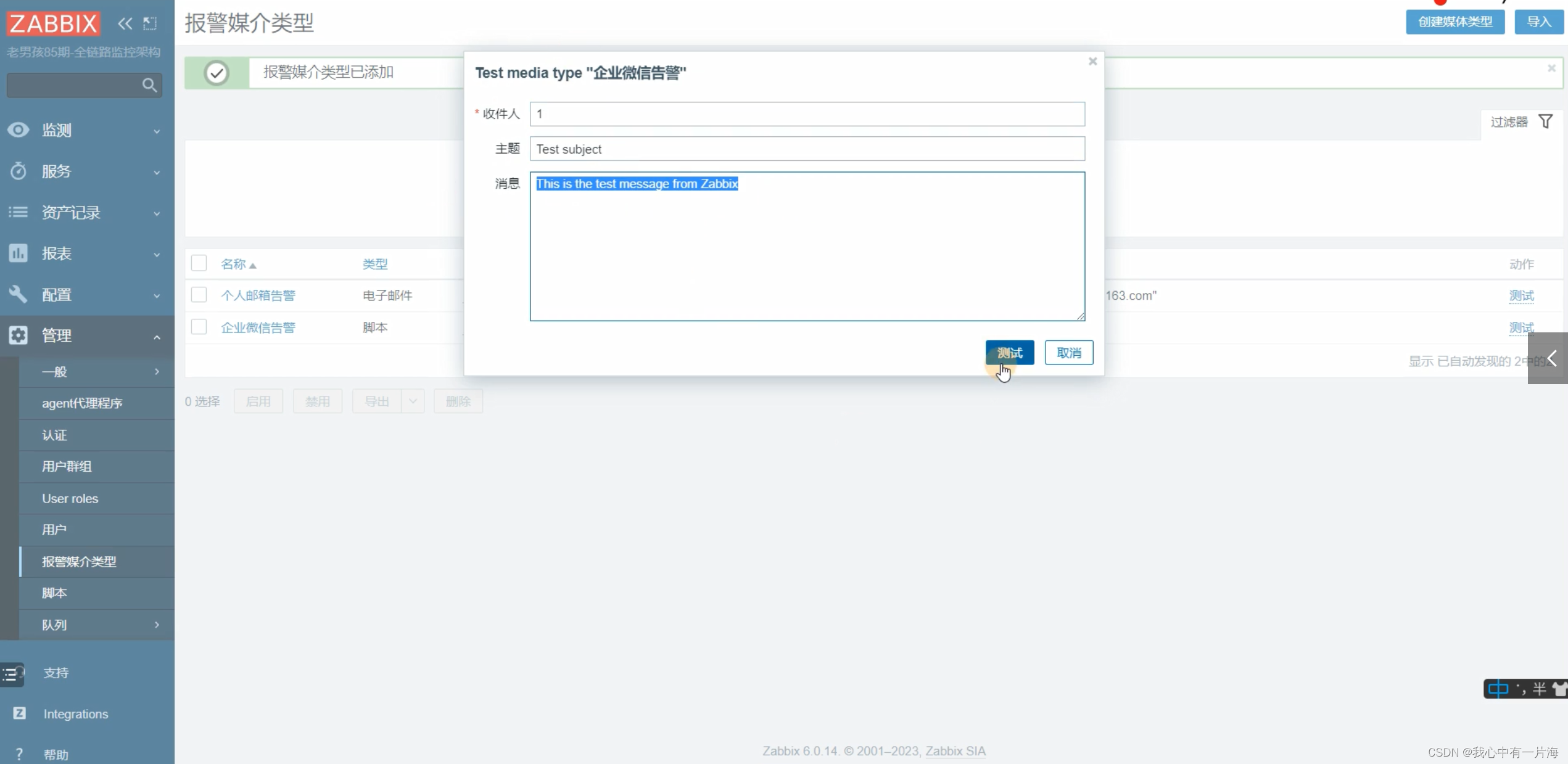Click the 主题 input field
The height and width of the screenshot is (764, 1568).
pos(807,149)
